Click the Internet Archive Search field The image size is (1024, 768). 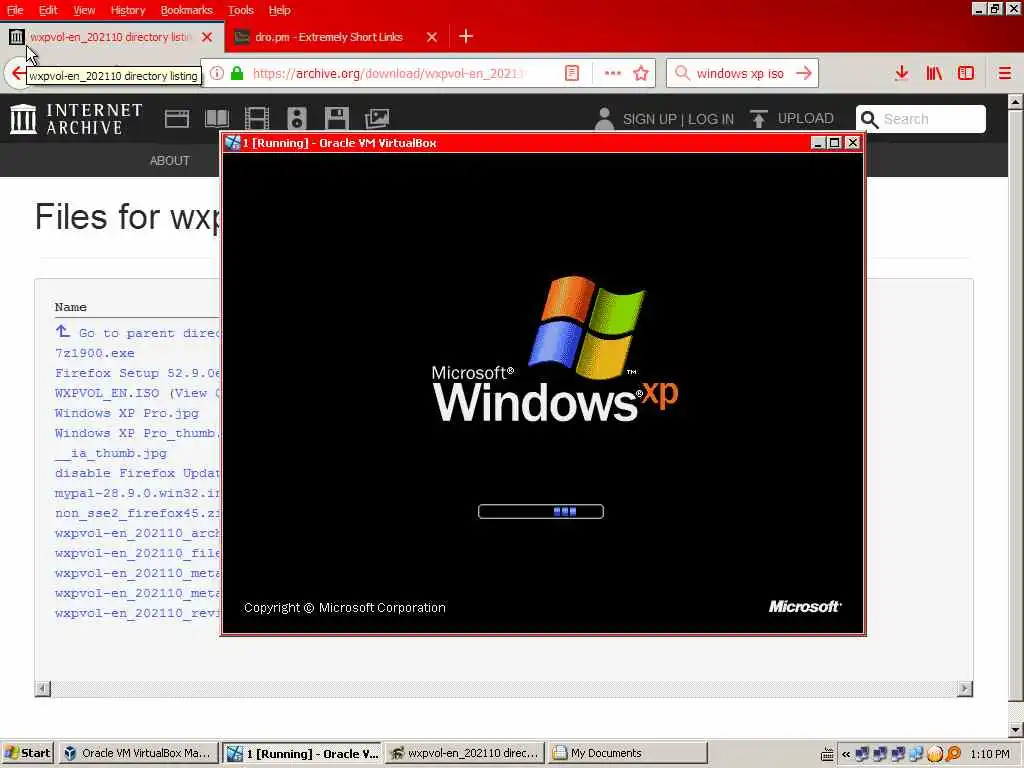pyautogui.click(x=920, y=119)
